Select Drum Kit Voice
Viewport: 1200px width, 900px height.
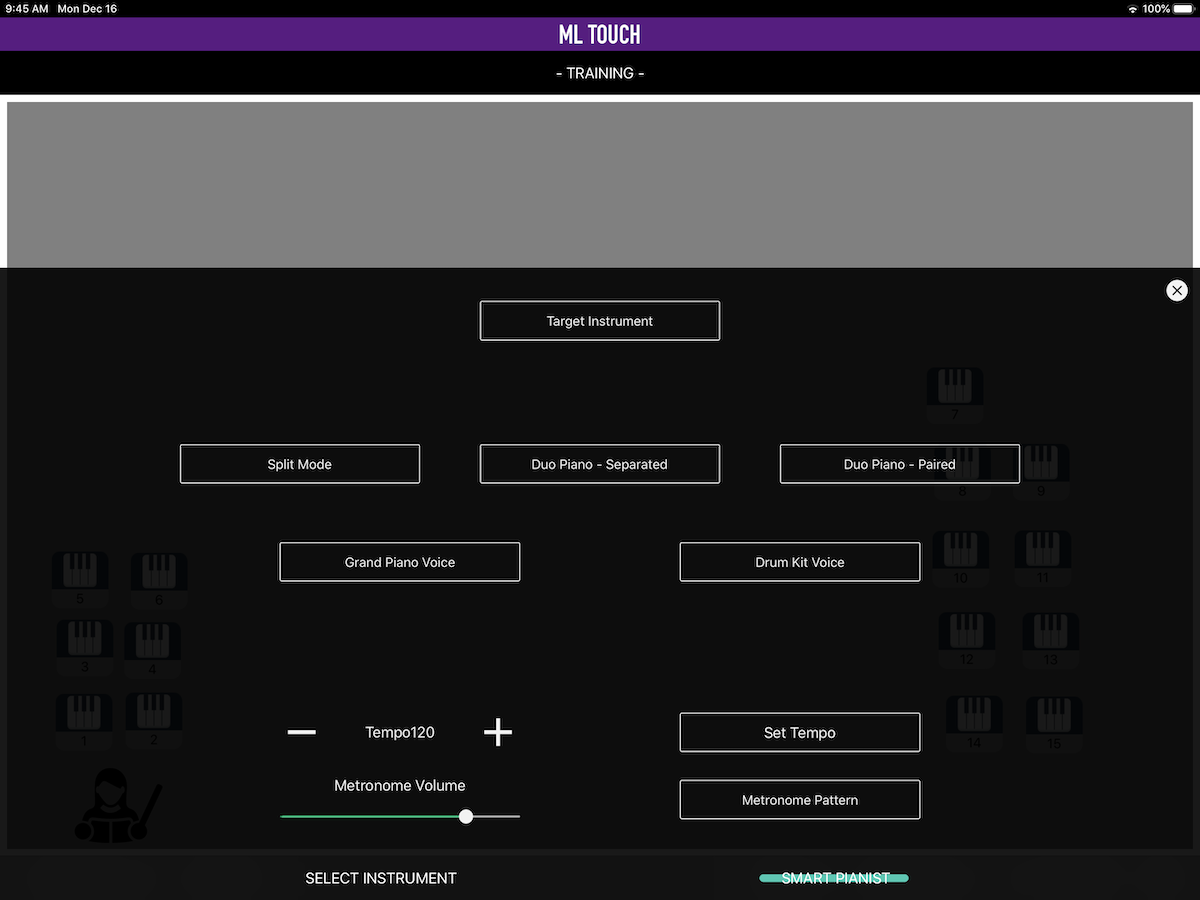pos(800,562)
